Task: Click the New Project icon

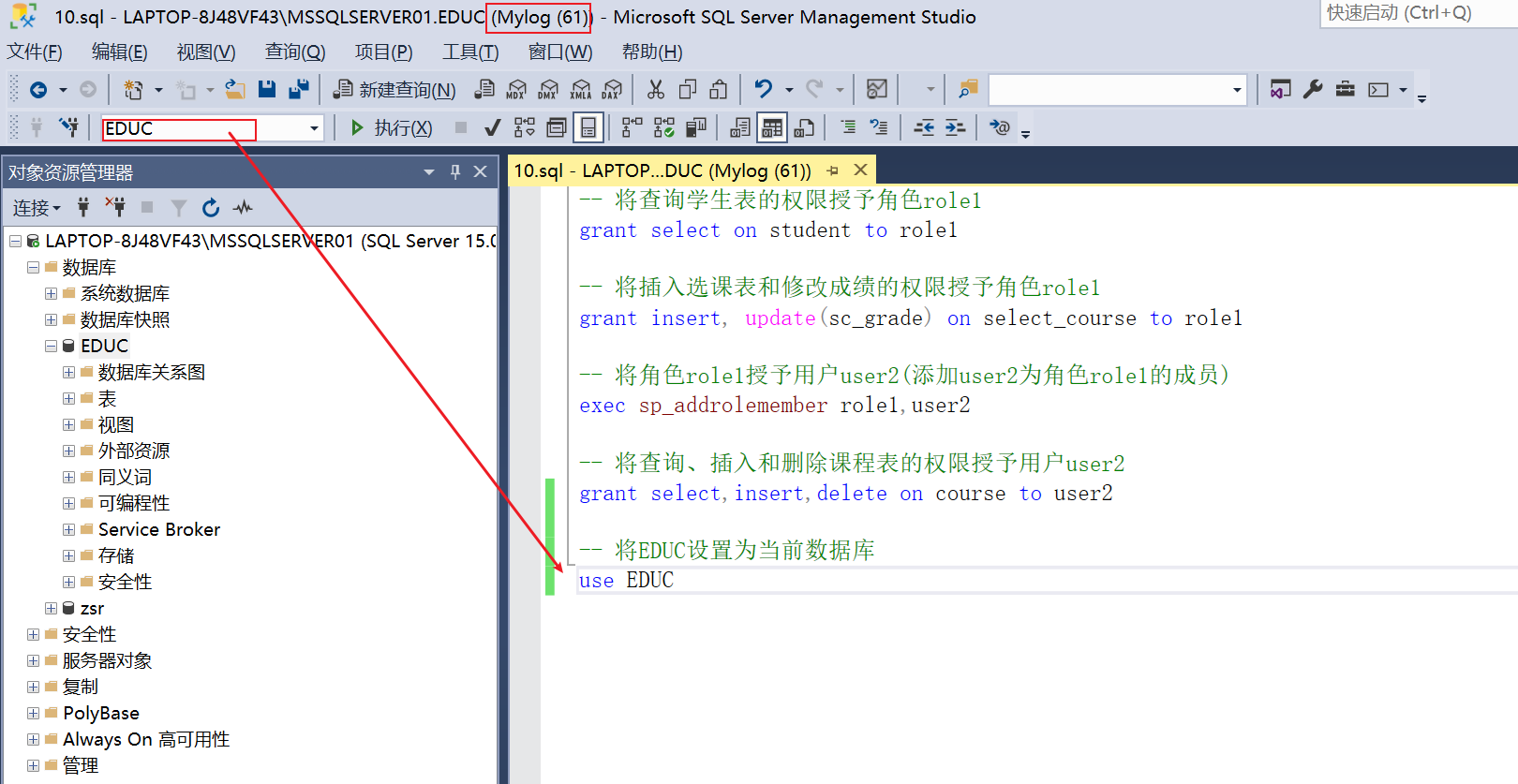Action: 133,90
